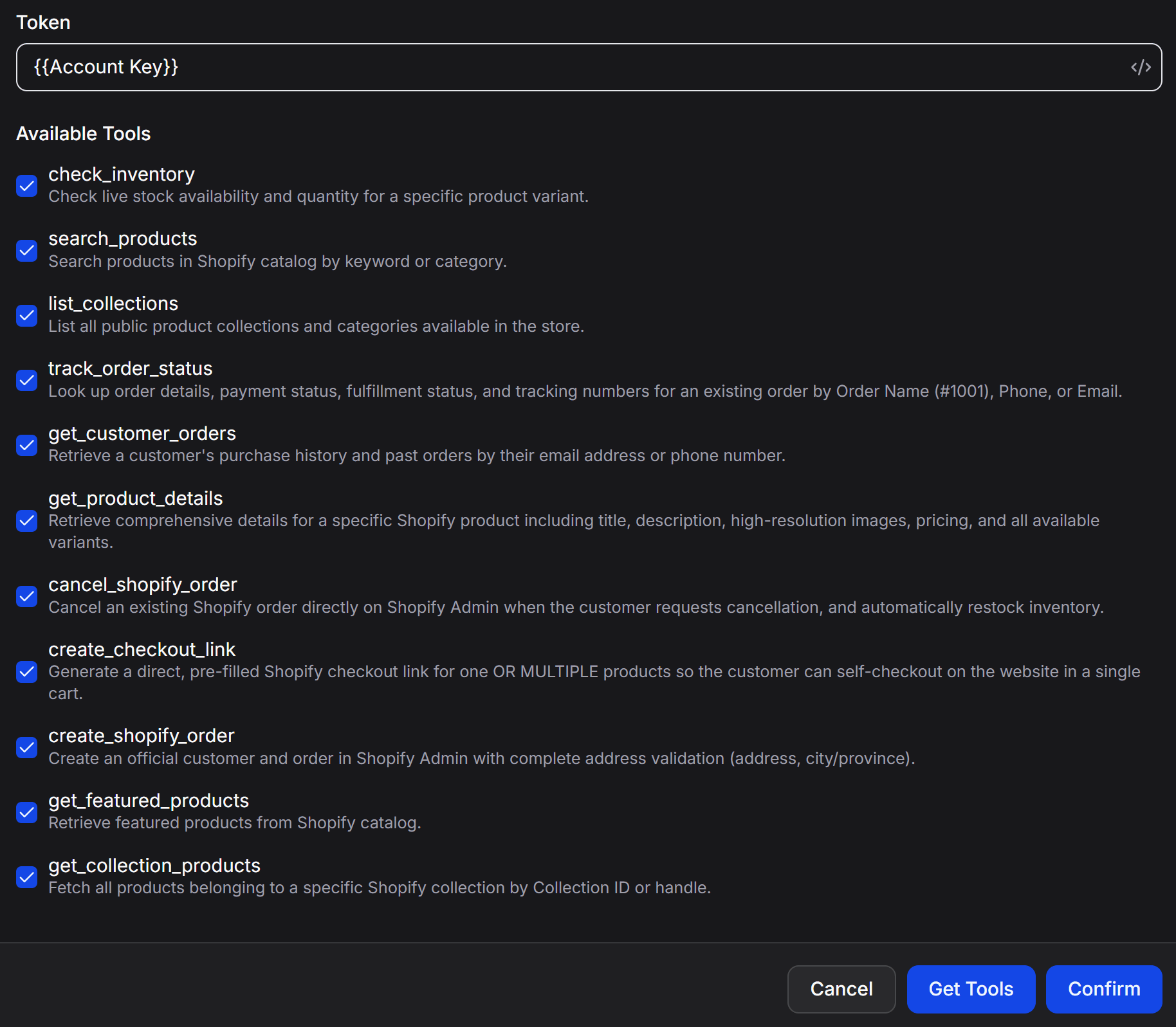Click the Cancel button

[x=841, y=989]
